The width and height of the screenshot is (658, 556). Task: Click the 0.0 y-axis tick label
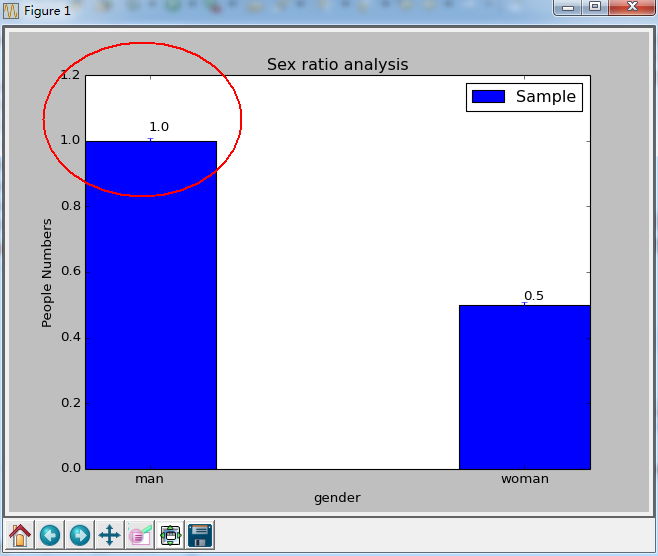pos(70,468)
